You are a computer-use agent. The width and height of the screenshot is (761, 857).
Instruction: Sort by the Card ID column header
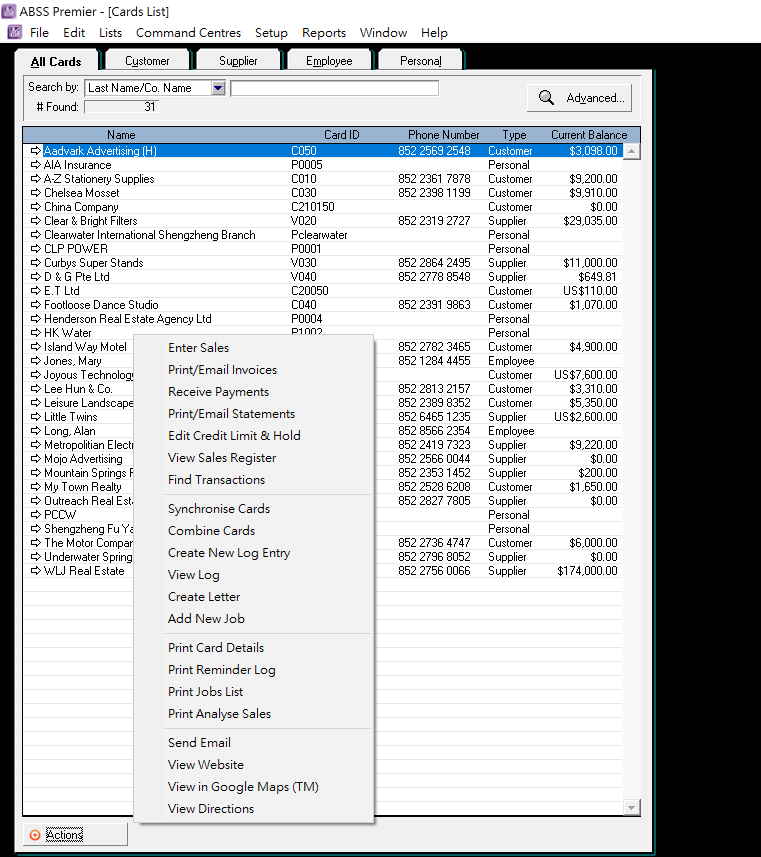click(342, 135)
